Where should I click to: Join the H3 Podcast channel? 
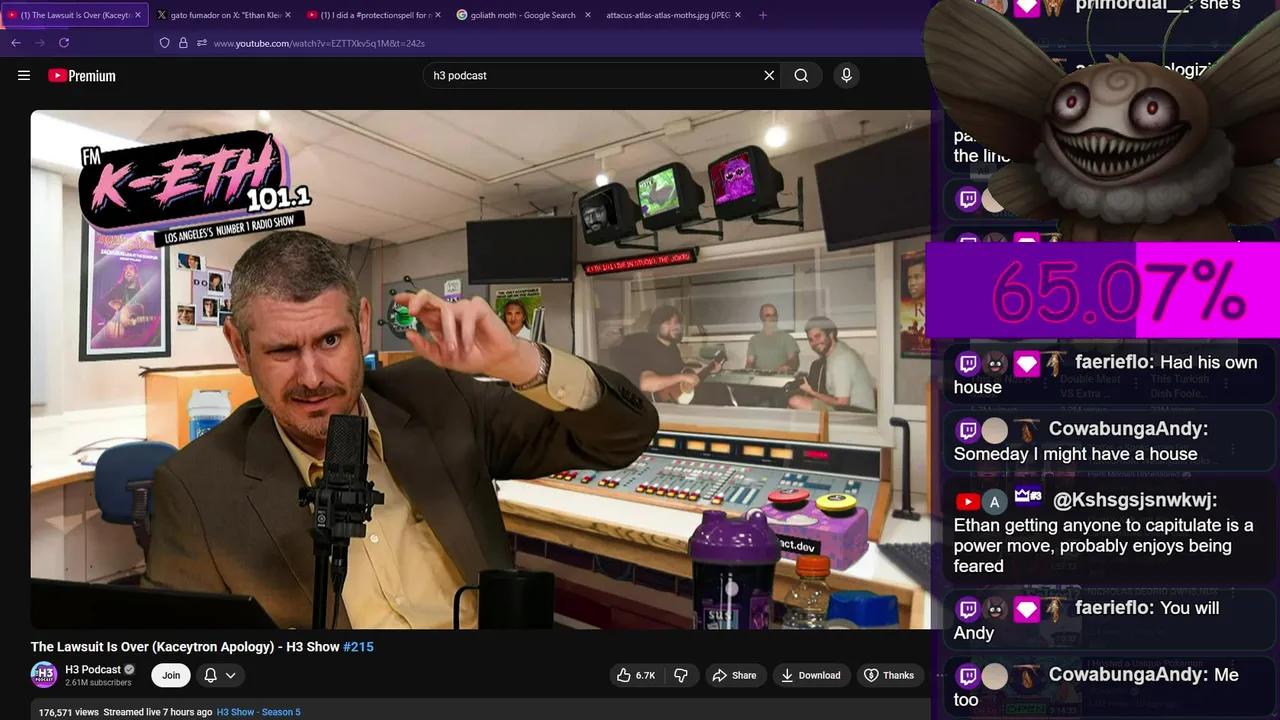171,675
